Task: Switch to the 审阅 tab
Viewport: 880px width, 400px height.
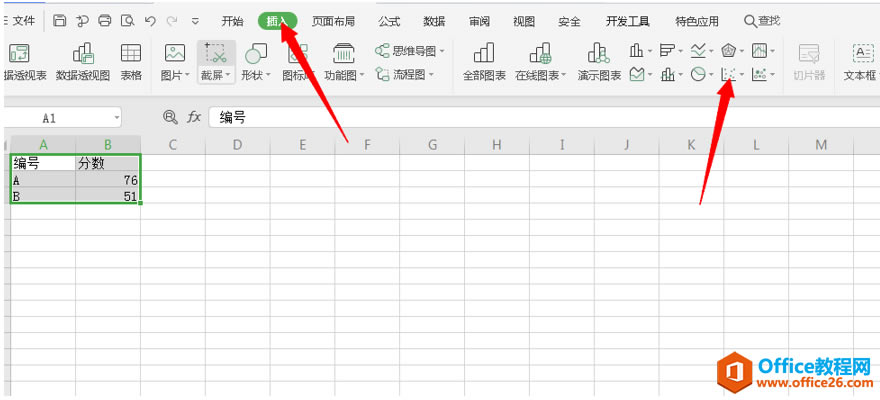Action: [x=479, y=21]
